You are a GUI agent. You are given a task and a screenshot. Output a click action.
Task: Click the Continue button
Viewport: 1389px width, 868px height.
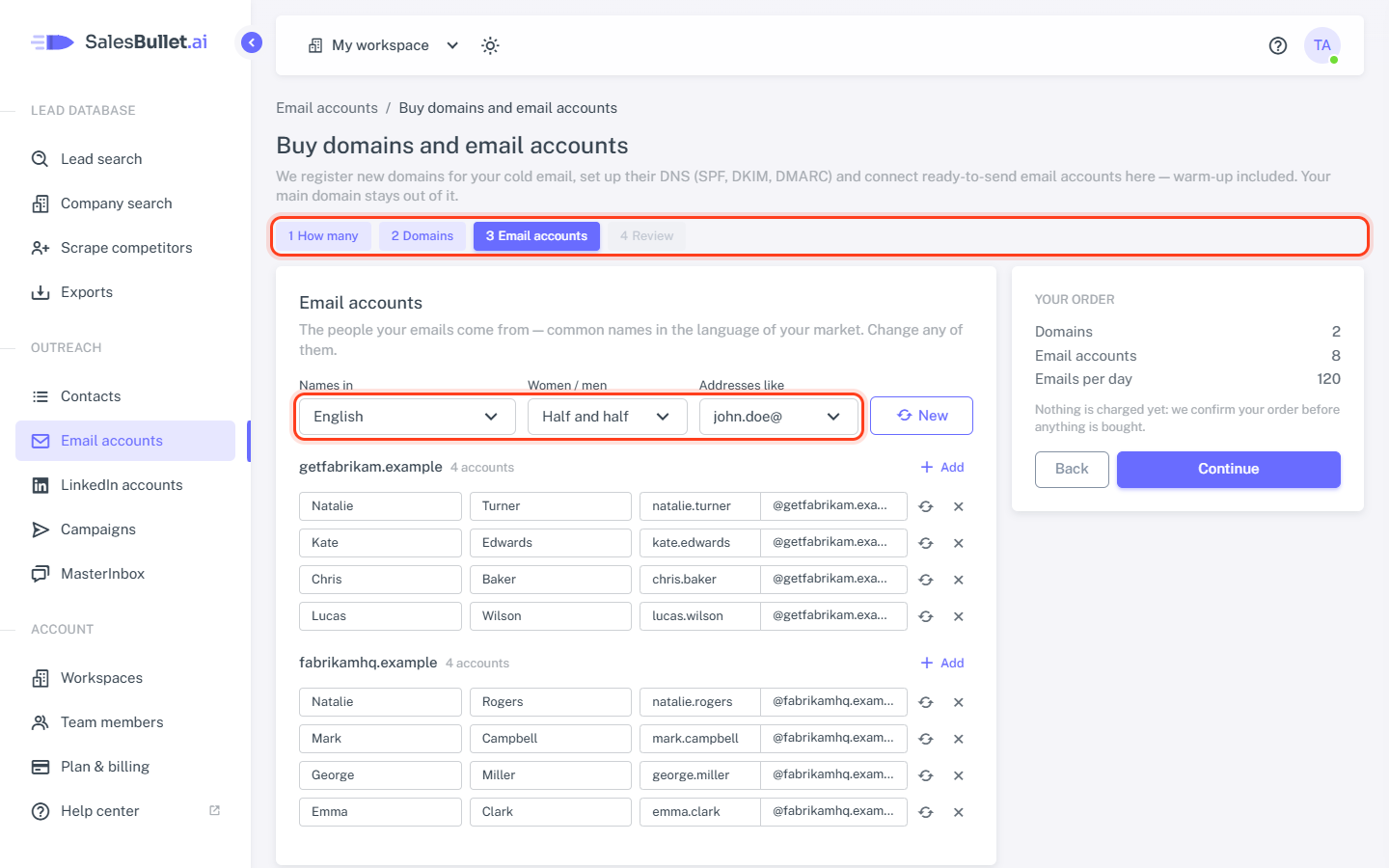point(1229,469)
